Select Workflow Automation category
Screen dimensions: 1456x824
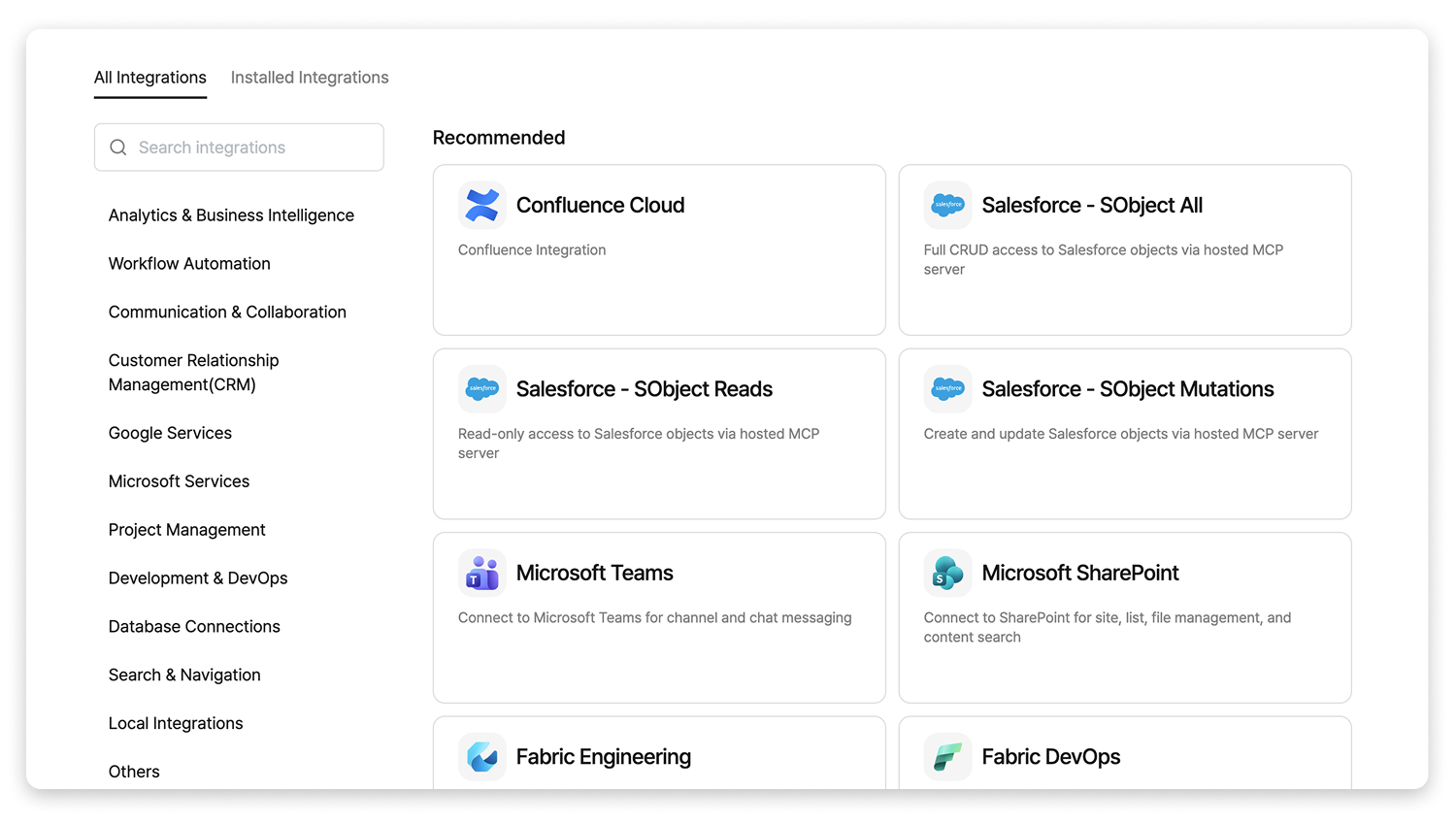[x=189, y=264]
